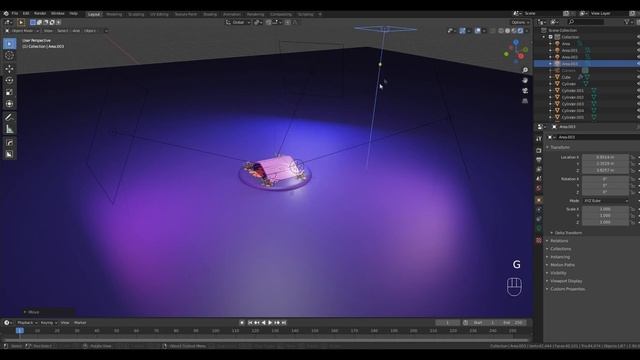Toggle camera view icon in viewport
Image resolution: width=640 pixels, height=360 pixels.
click(525, 91)
